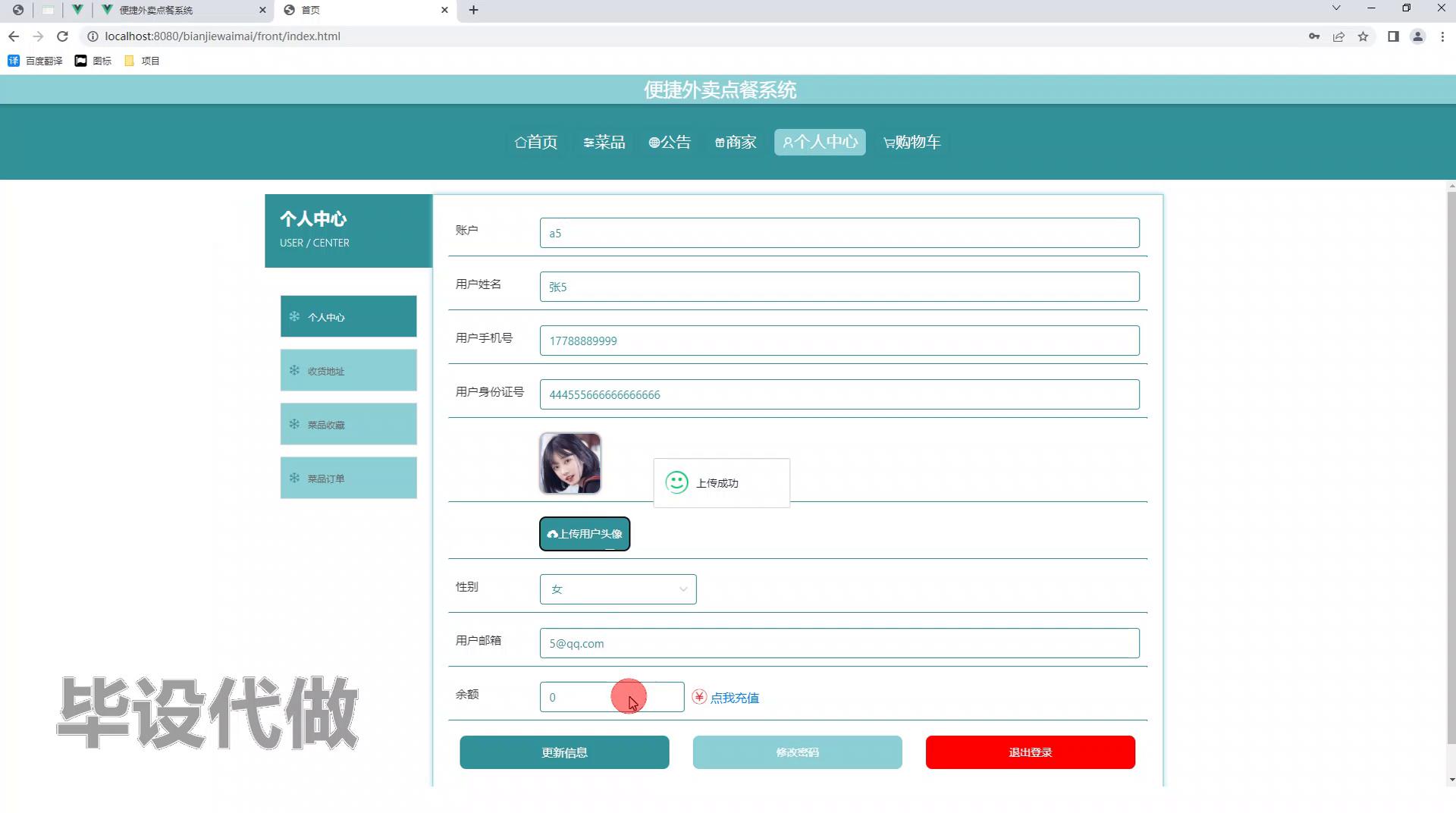This screenshot has width=1456, height=813.
Task: Close the 便捷外卖点餐系统 tab
Action: tap(262, 10)
